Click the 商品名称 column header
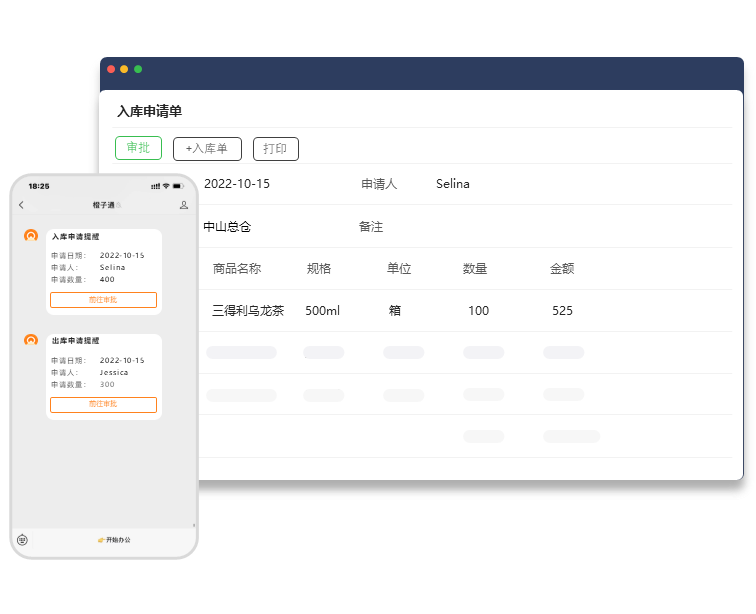 [237, 269]
